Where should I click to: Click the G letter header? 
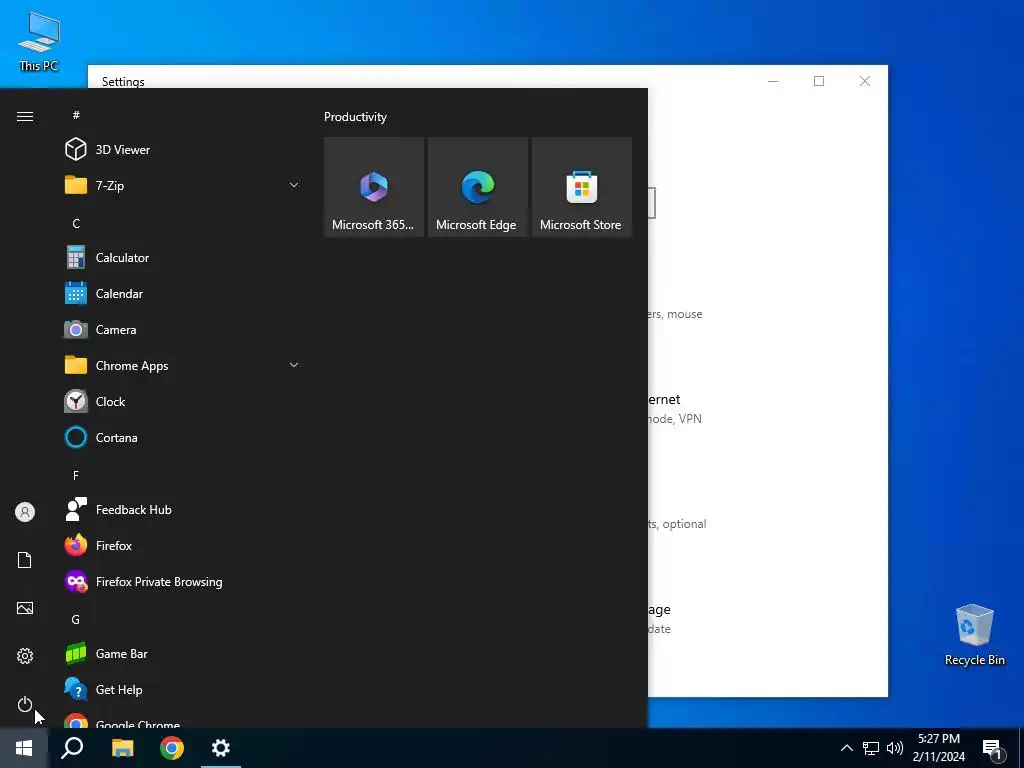(x=76, y=619)
